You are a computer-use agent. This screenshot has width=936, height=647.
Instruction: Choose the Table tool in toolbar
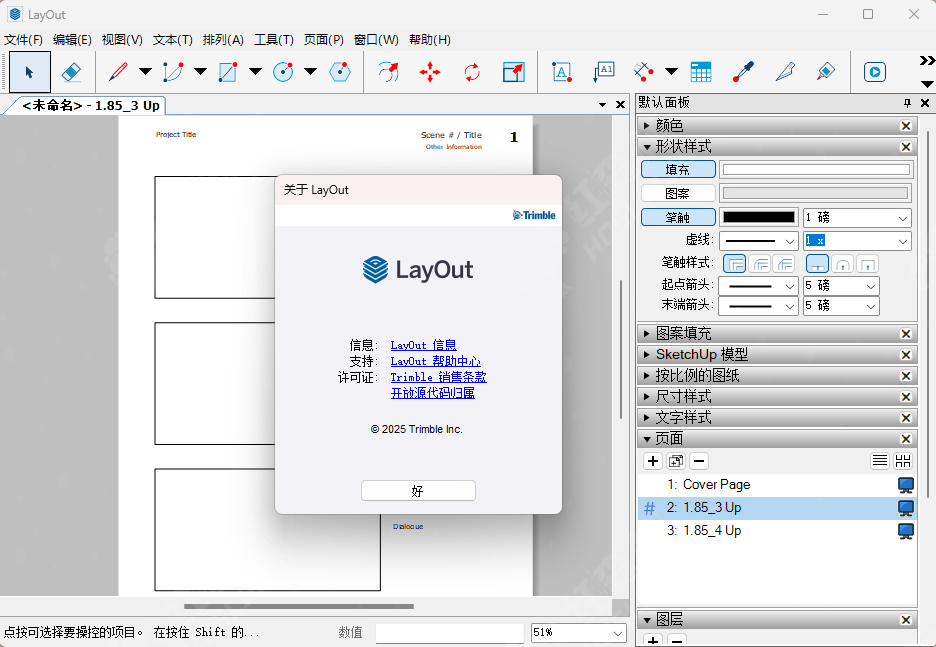pos(700,72)
